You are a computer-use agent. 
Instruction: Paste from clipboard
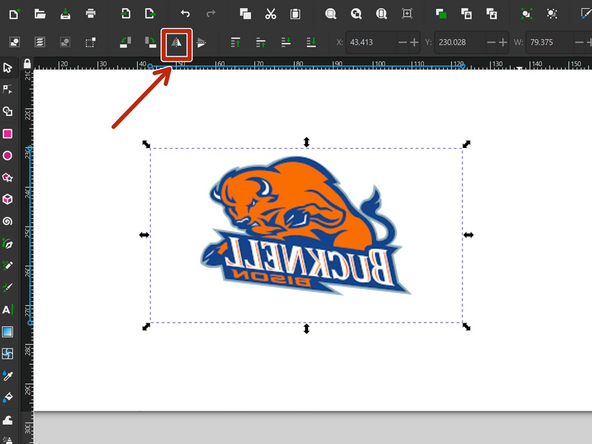click(x=295, y=14)
